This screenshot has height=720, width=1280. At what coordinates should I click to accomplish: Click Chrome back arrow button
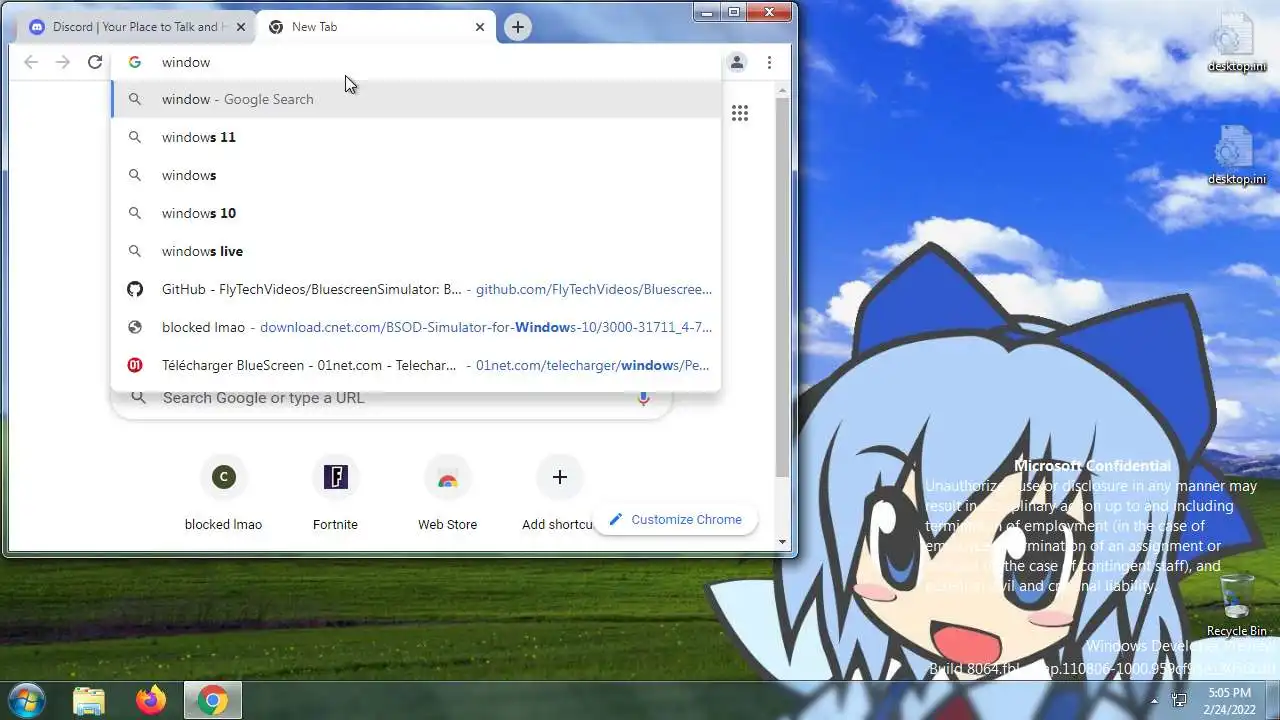tap(31, 62)
